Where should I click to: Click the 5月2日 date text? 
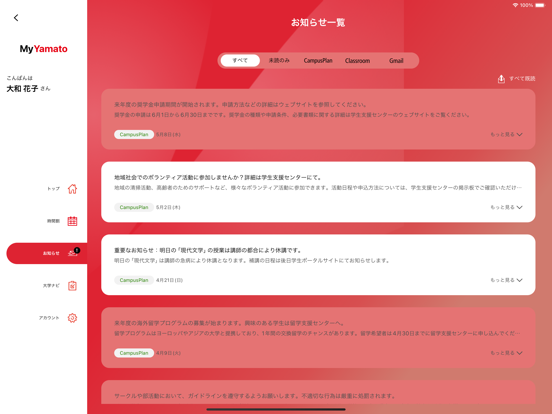[x=168, y=207]
